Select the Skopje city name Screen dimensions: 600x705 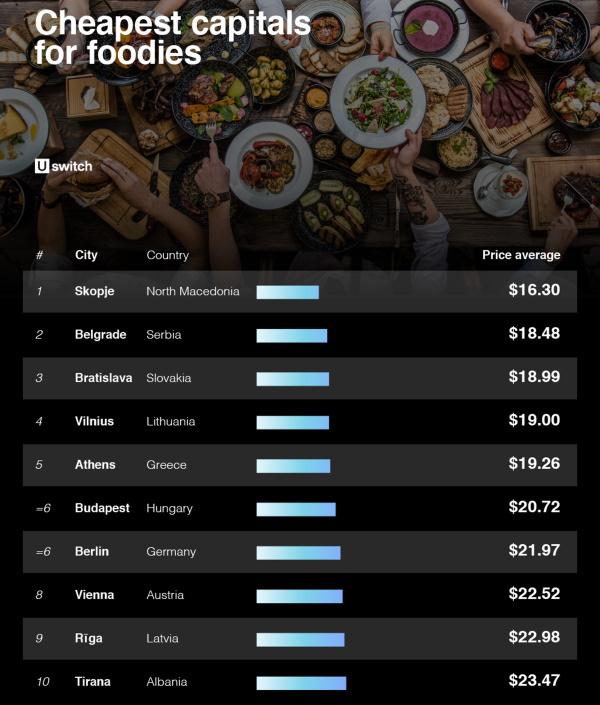[x=94, y=291]
